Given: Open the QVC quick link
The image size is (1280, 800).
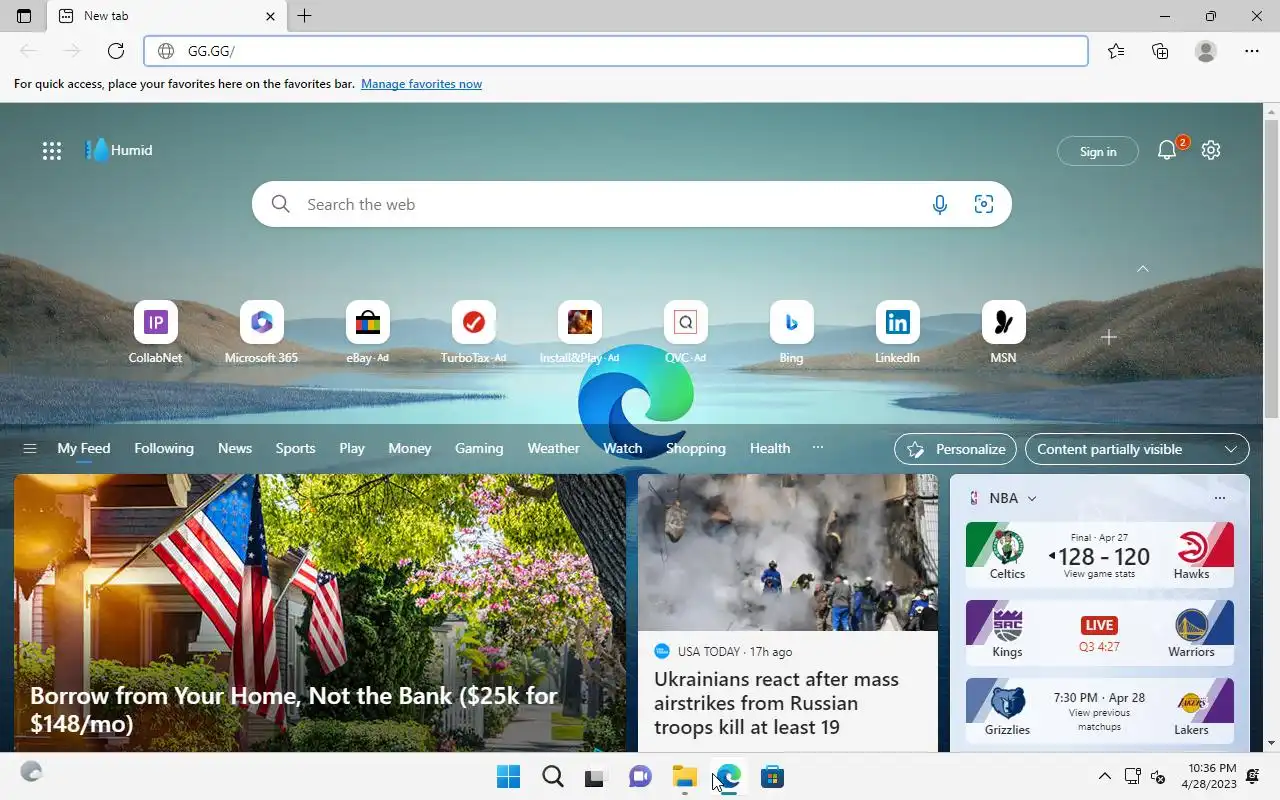Looking at the screenshot, I should (x=685, y=332).
